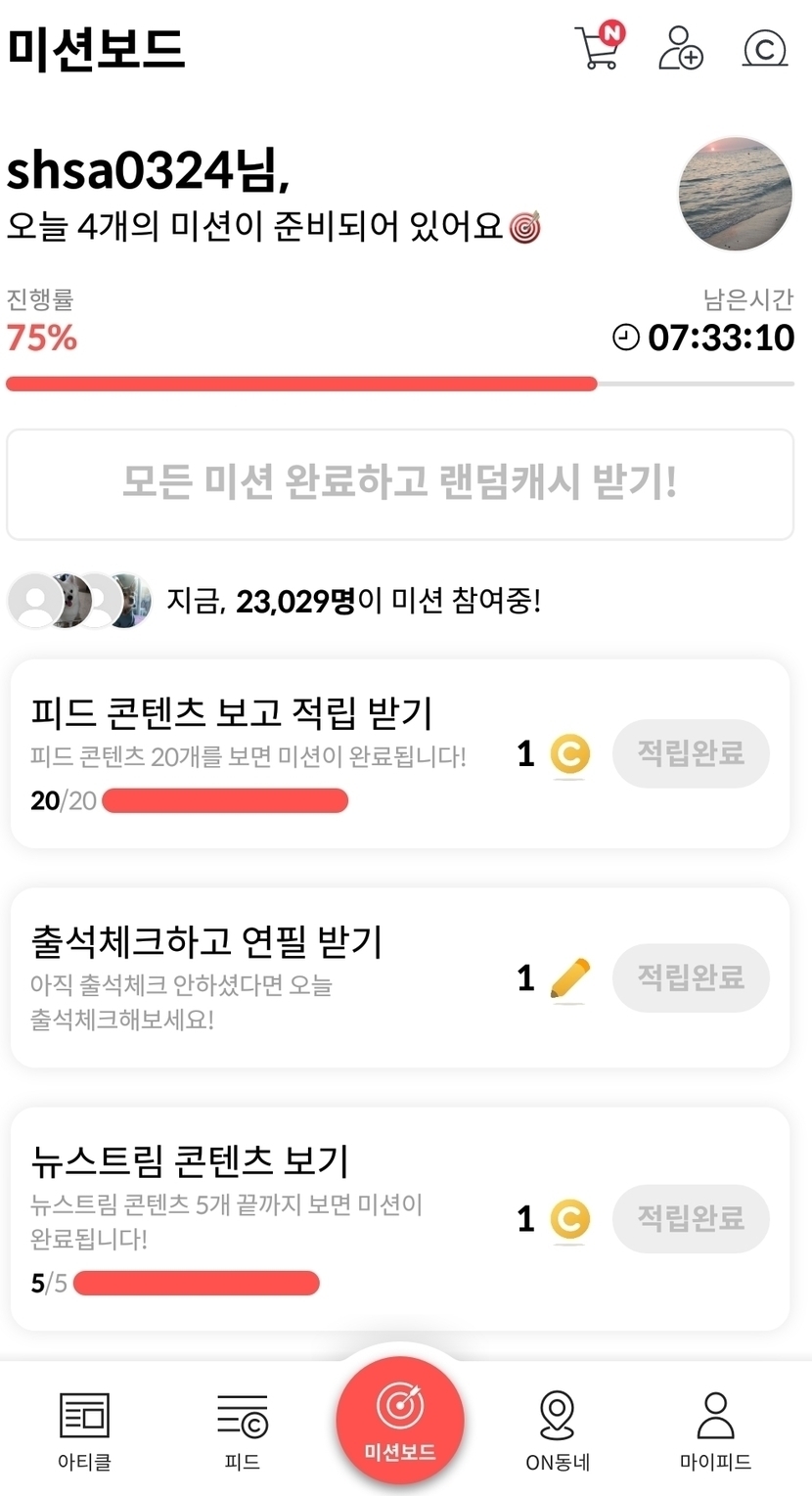Tap the target emoji after mission greeting
812x1496 pixels.
(525, 228)
